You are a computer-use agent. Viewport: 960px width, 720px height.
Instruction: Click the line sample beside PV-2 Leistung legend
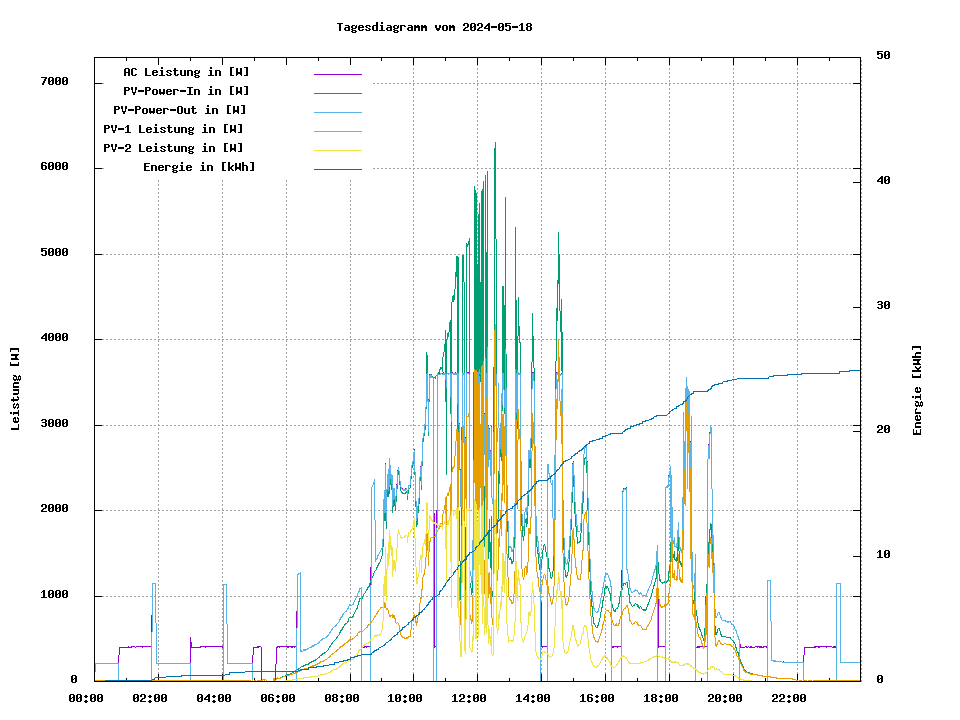[337, 150]
